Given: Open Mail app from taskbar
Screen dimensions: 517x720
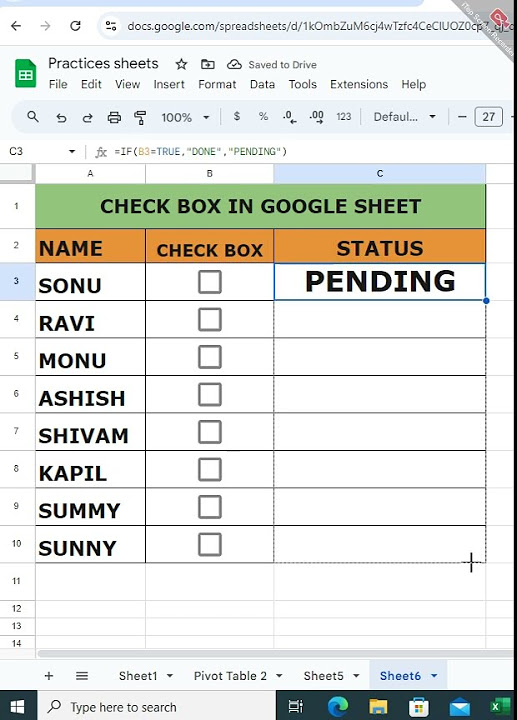Looking at the screenshot, I should click(x=460, y=706).
